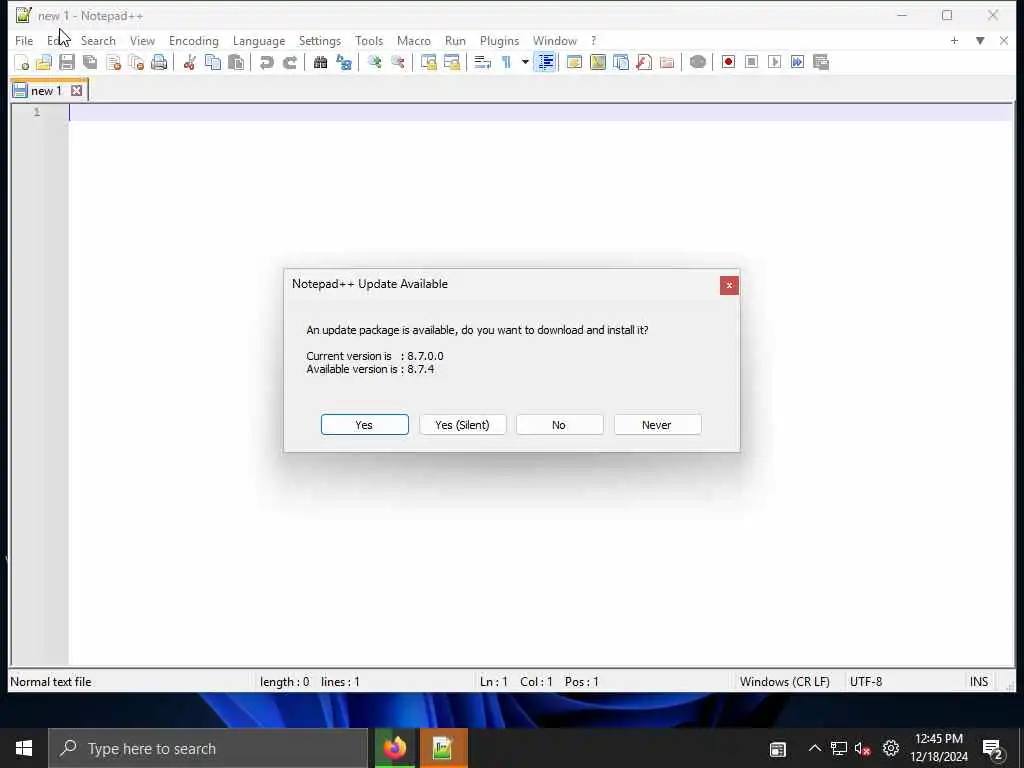The height and width of the screenshot is (768, 1024).
Task: Open the View menu
Action: coord(142,40)
